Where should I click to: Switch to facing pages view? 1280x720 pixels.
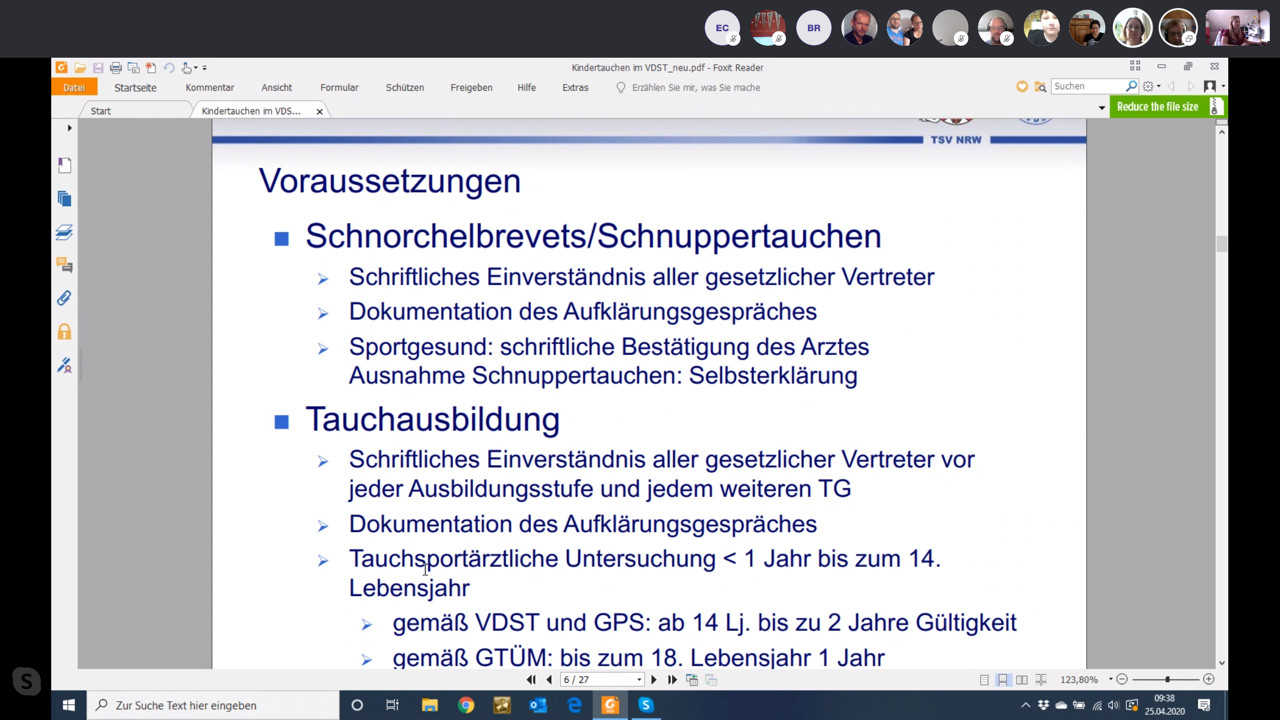coord(1022,680)
